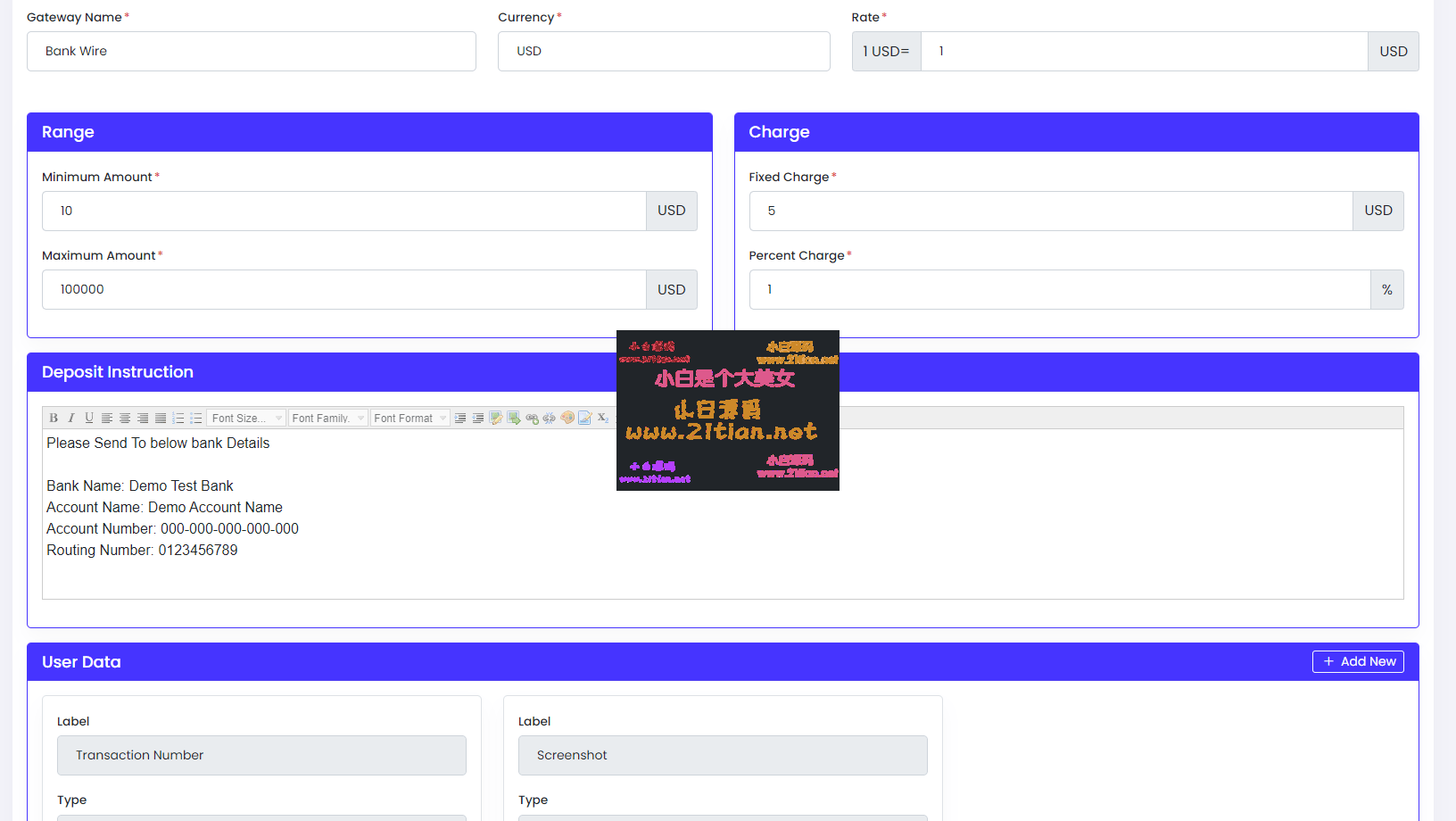Image resolution: width=1456 pixels, height=821 pixels.
Task: Insert a hyperlink in the editor
Action: pyautogui.click(x=532, y=417)
